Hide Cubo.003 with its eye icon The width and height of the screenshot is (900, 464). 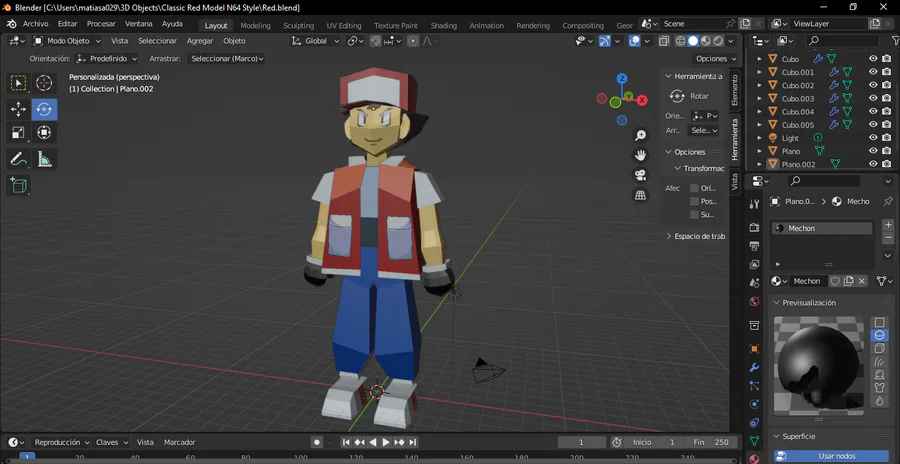(873, 98)
